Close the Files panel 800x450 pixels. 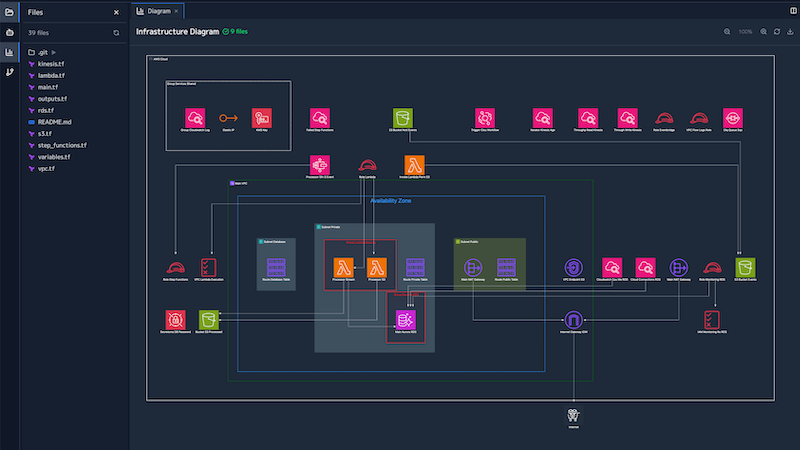(116, 12)
